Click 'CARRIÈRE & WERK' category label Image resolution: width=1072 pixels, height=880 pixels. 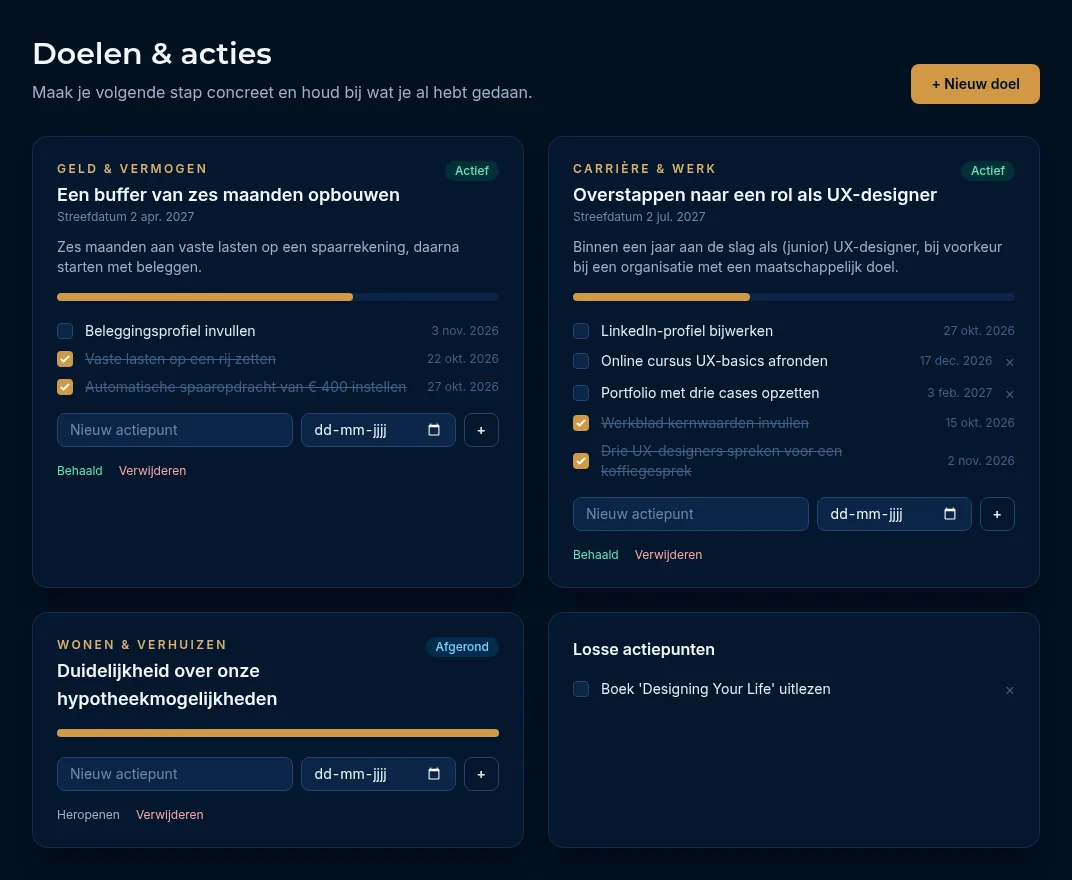click(x=645, y=169)
